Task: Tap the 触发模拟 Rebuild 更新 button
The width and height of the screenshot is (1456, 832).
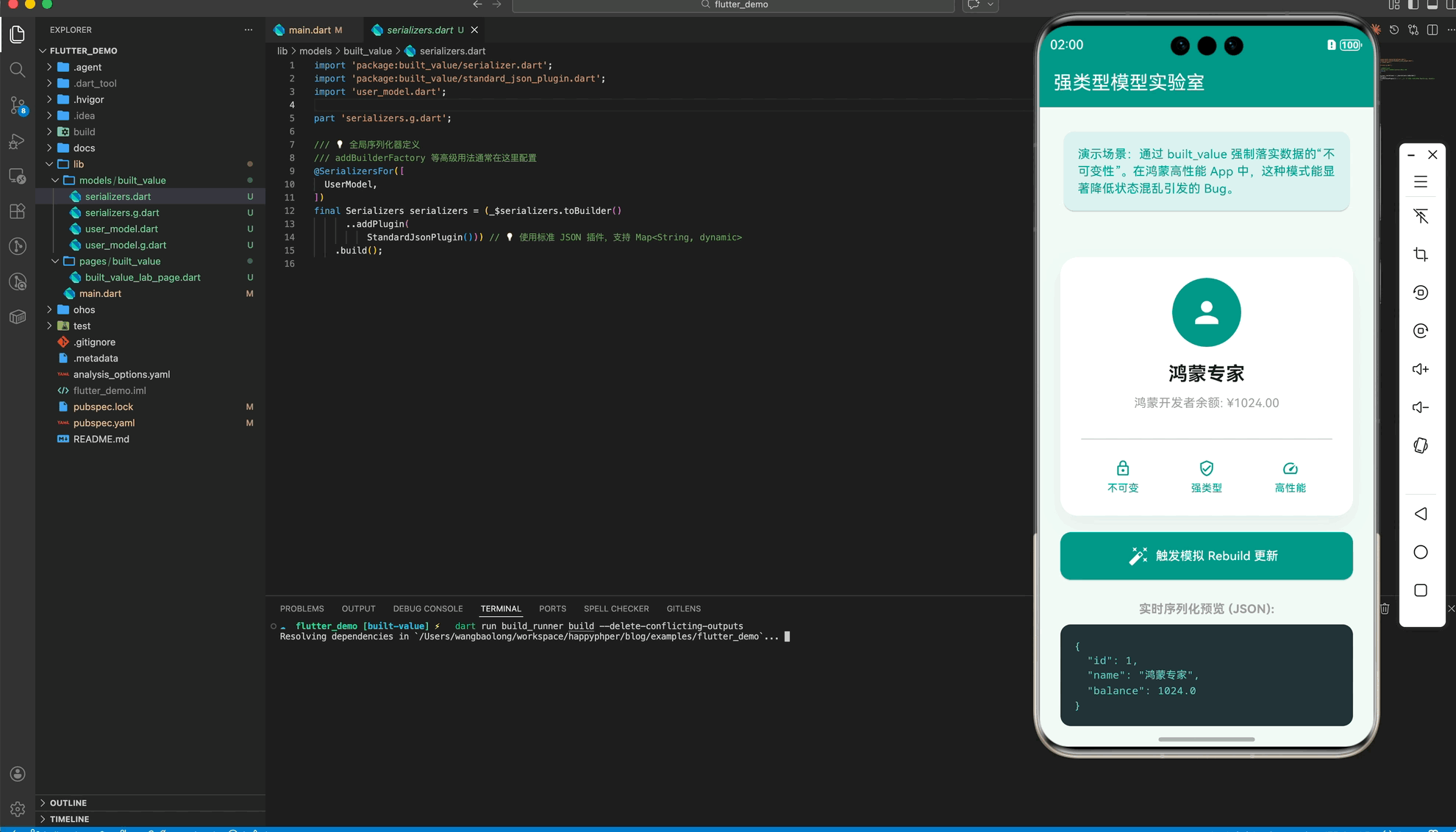Action: point(1206,556)
